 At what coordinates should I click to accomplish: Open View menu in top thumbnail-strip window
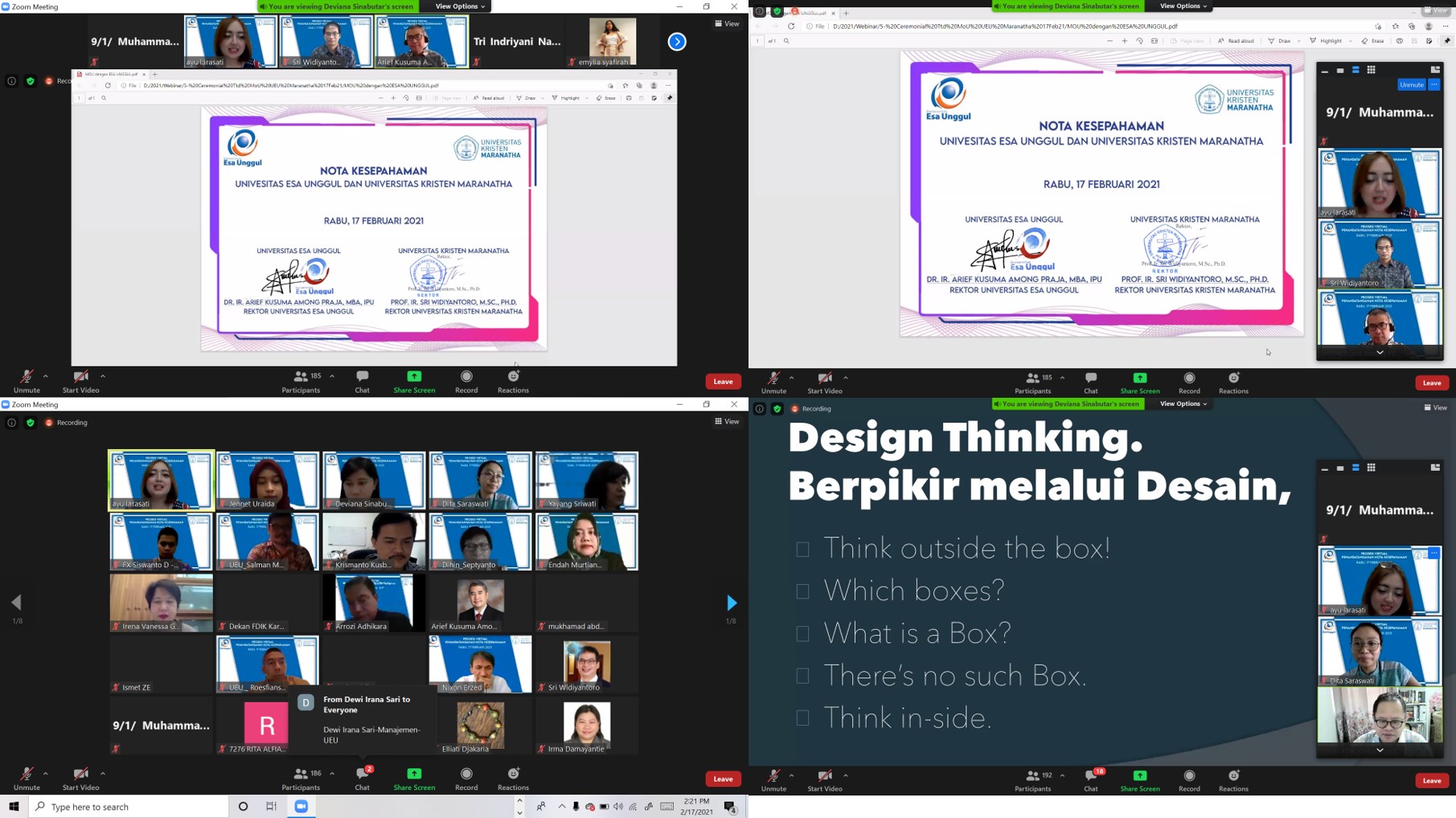[727, 23]
